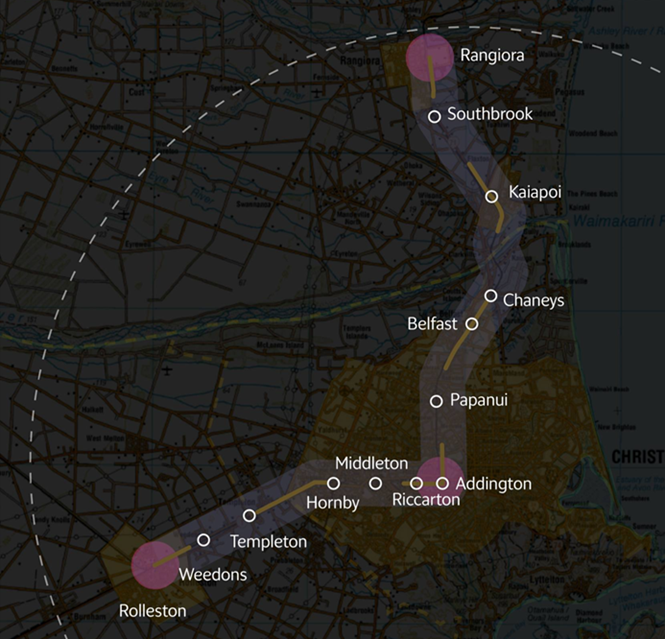Screen dimensions: 665x639
Task: Click the Templeton text label
Action: click(x=268, y=541)
